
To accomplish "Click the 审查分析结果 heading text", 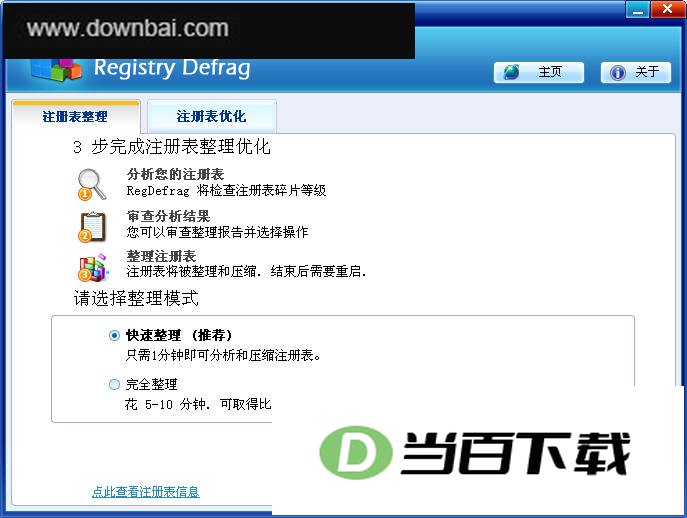I will click(168, 216).
